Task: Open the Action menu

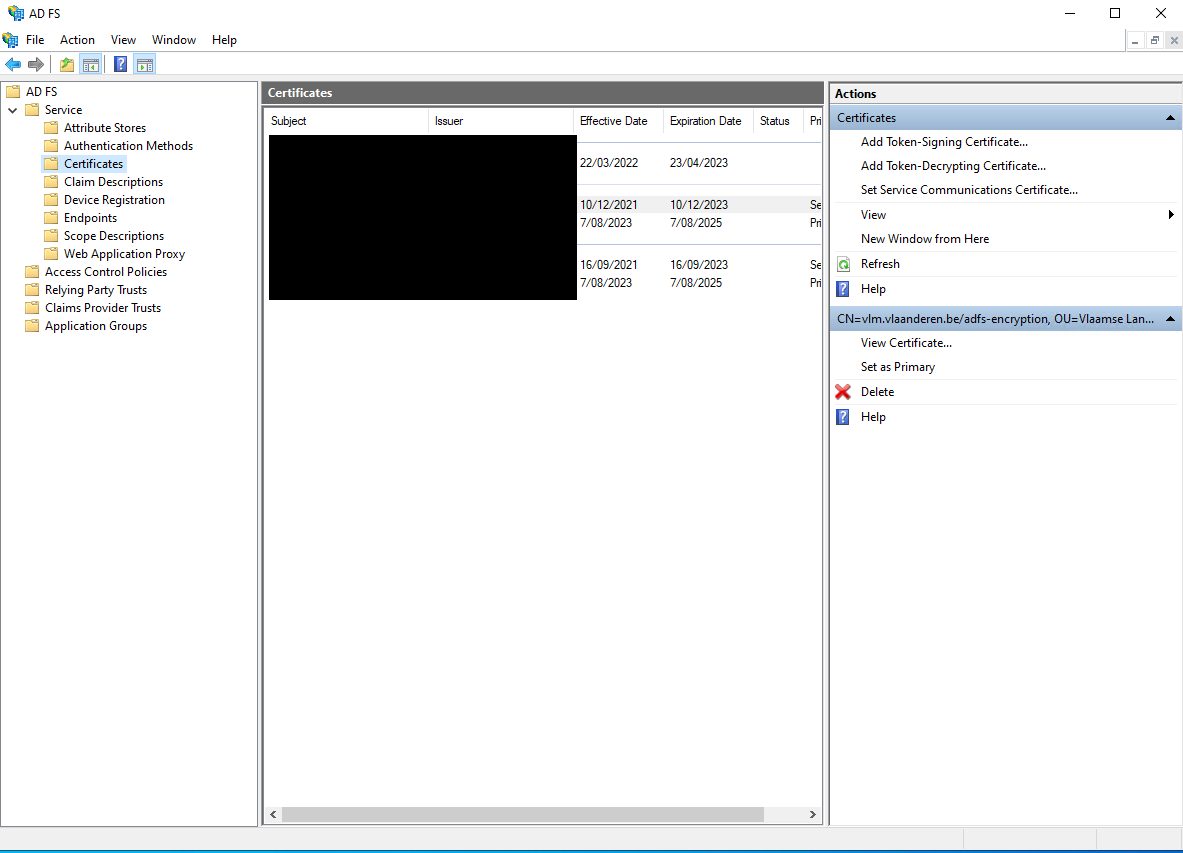Action: [78, 40]
